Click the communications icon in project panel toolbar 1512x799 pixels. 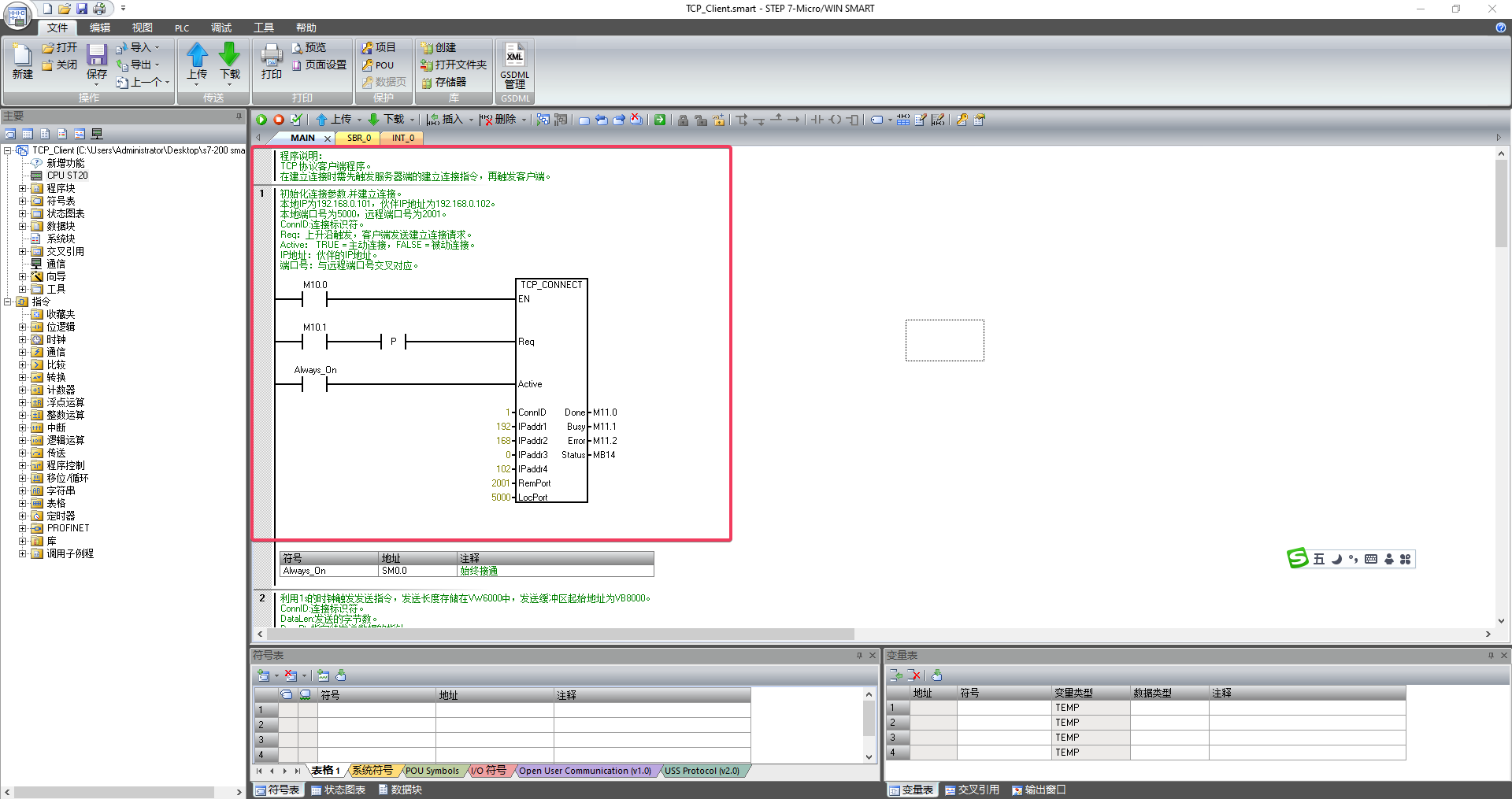[97, 134]
